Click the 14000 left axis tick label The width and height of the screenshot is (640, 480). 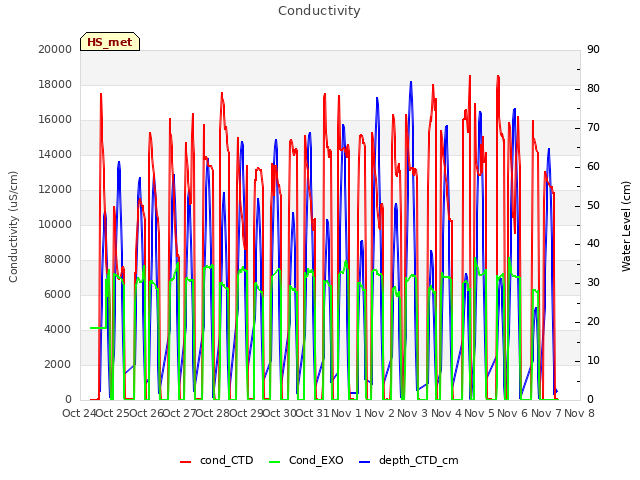click(x=55, y=154)
